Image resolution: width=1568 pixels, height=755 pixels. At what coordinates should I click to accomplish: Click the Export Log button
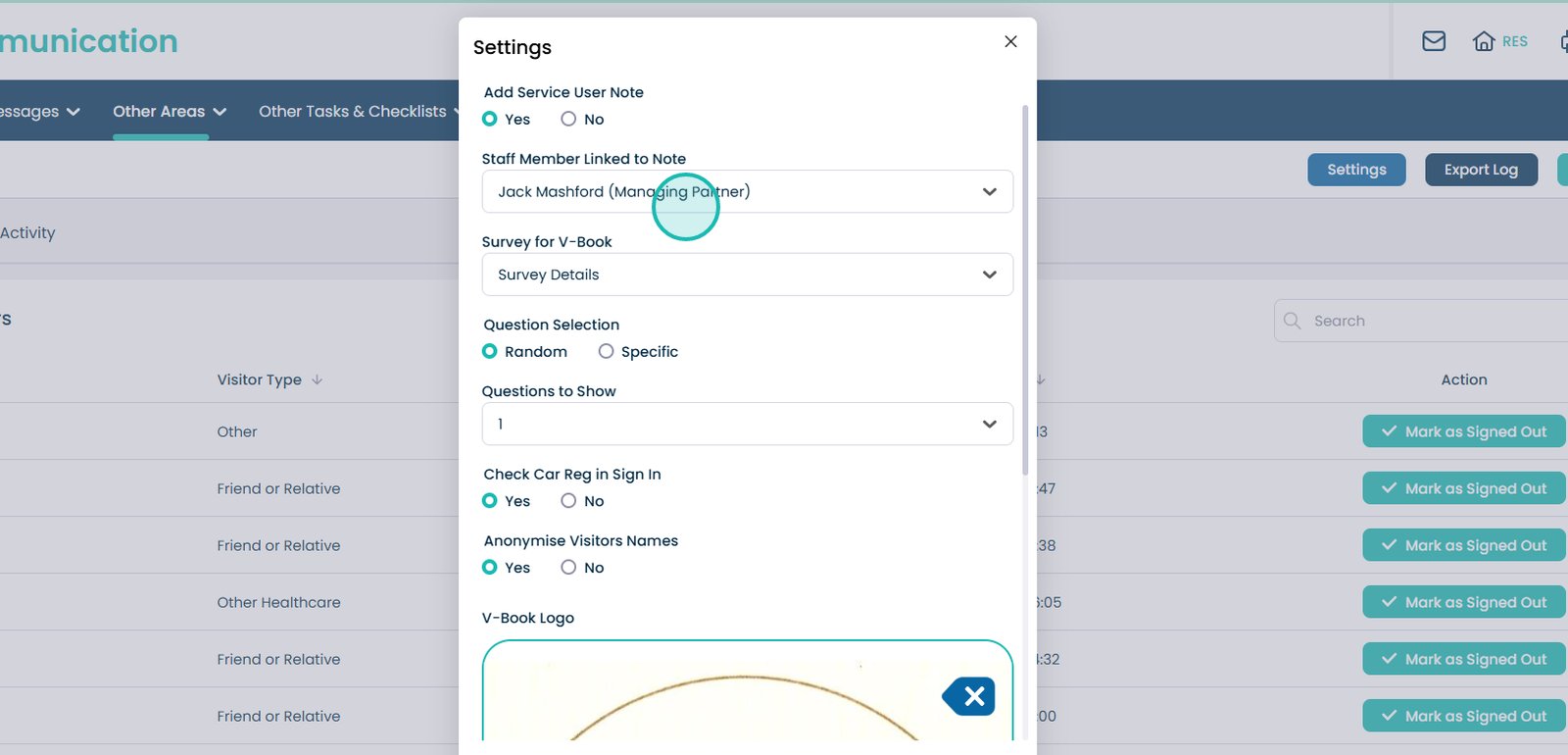[1480, 170]
